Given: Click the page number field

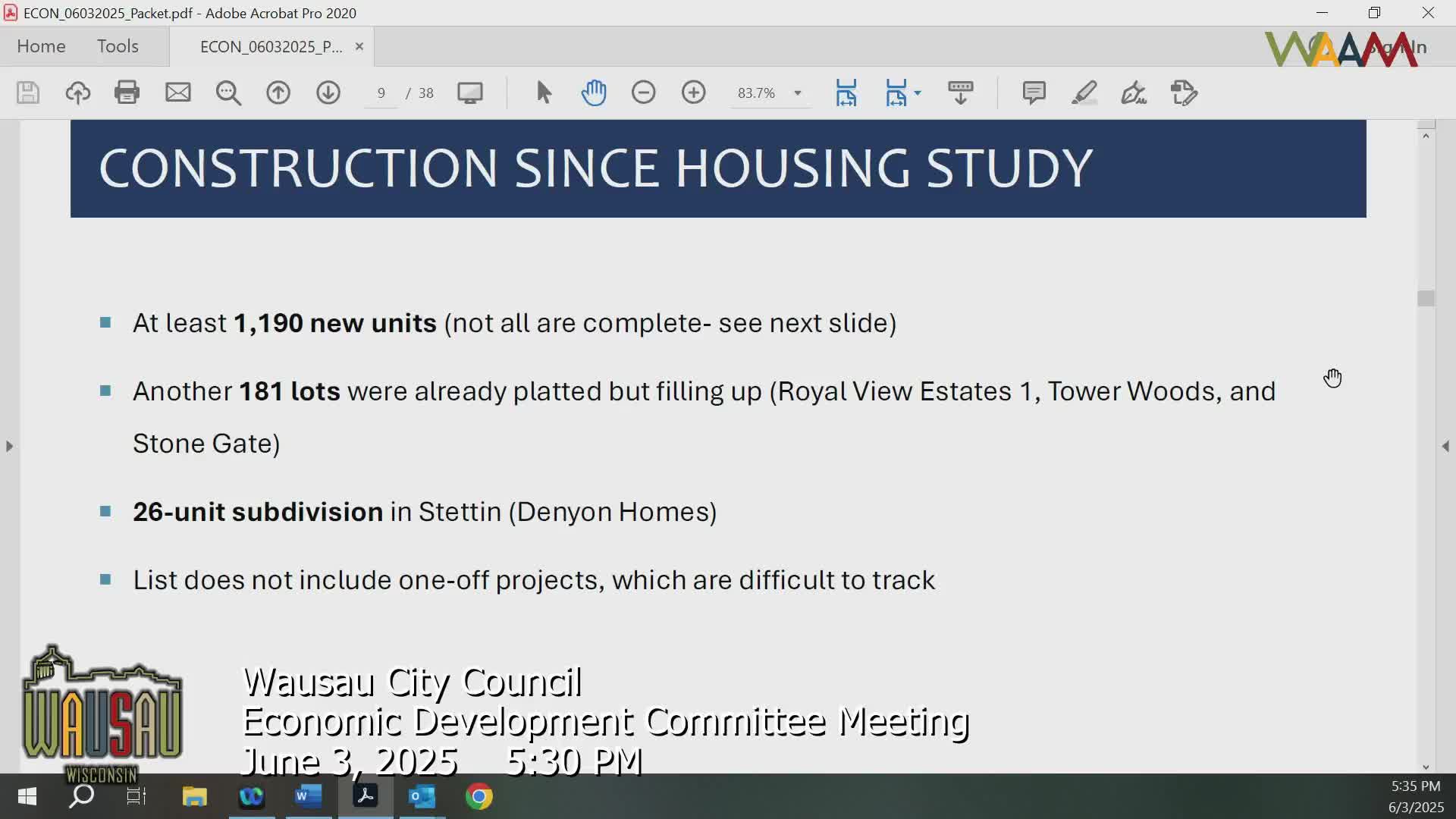Looking at the screenshot, I should pyautogui.click(x=381, y=93).
